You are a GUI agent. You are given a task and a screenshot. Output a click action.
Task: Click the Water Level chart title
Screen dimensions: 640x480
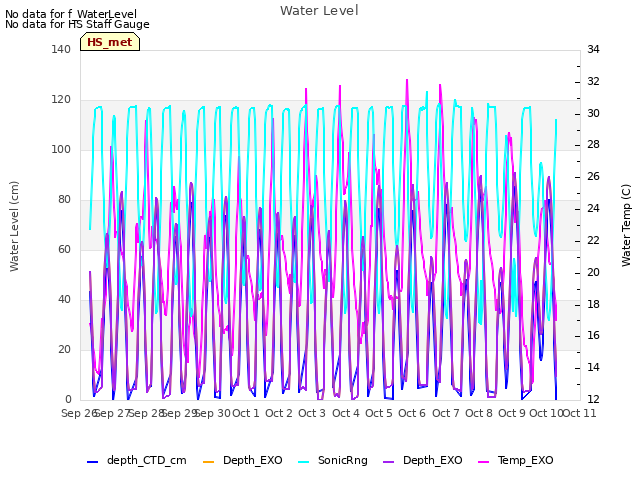click(x=319, y=10)
